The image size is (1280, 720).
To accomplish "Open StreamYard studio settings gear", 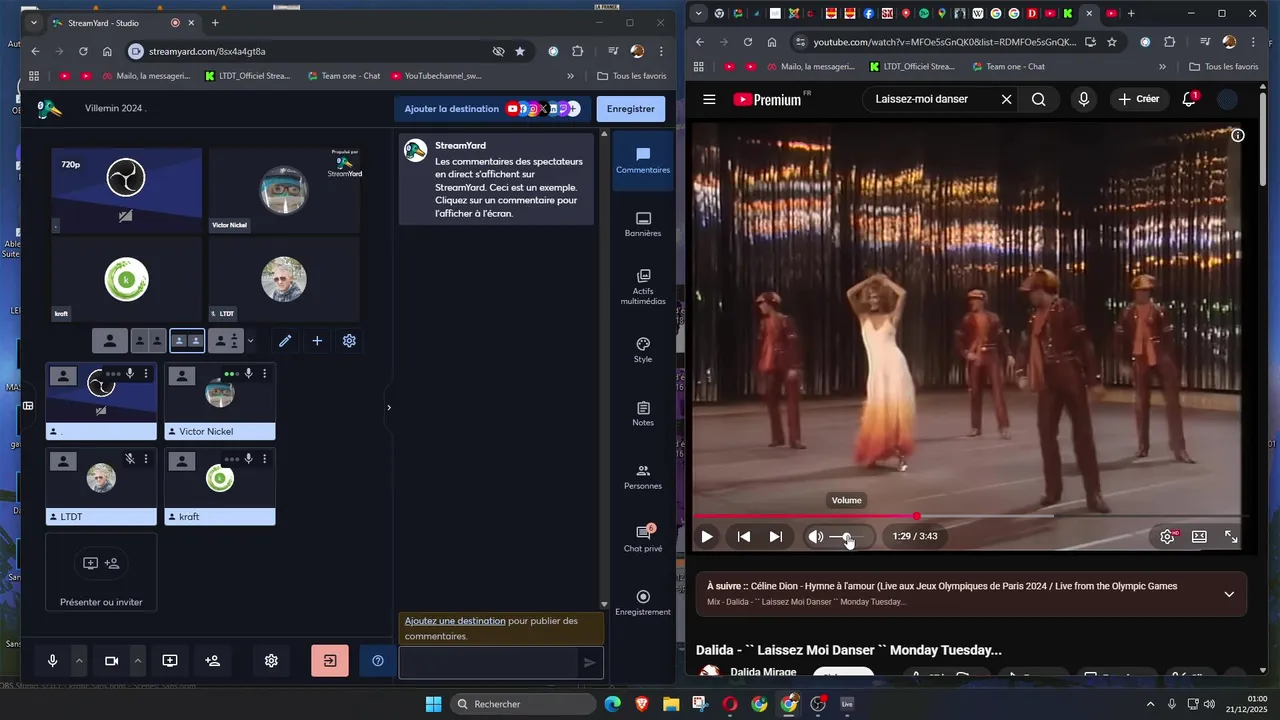I will point(271,661).
